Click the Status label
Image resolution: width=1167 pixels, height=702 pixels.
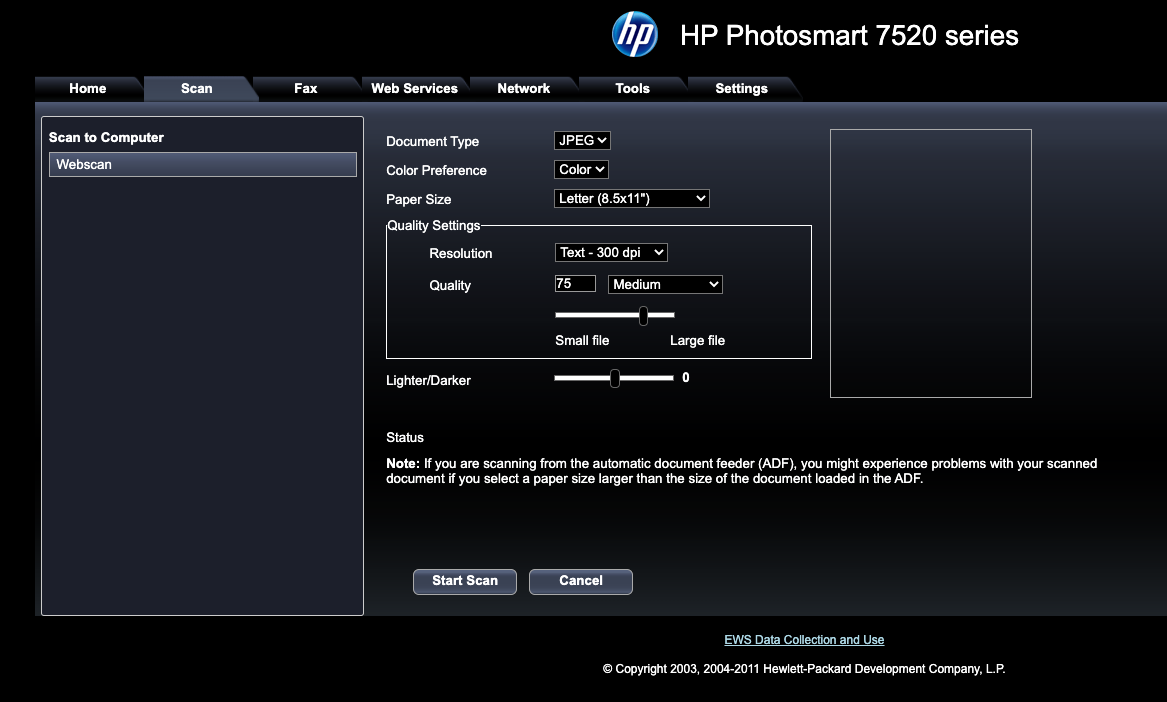click(x=405, y=438)
